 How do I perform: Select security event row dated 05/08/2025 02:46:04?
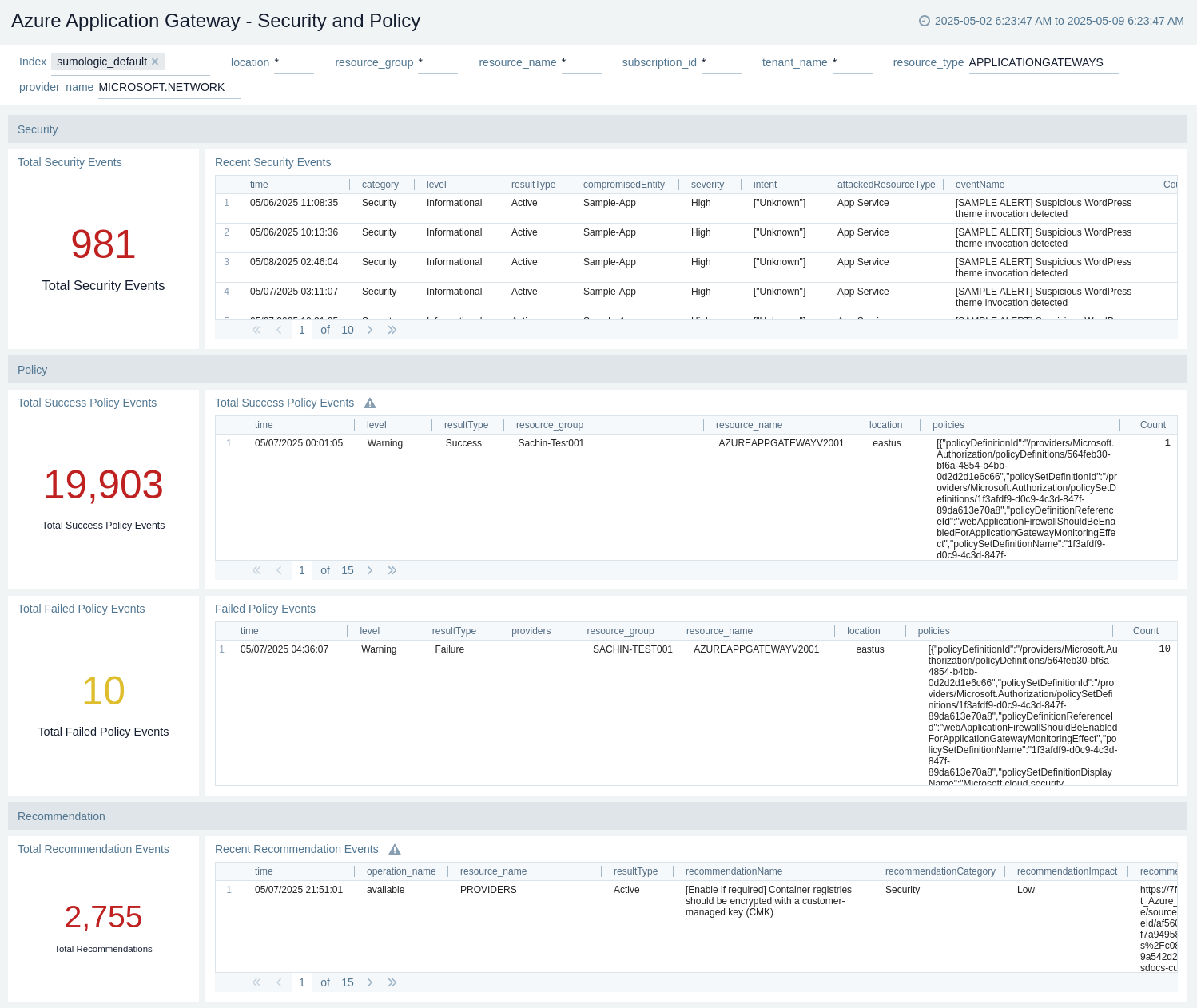click(x=696, y=268)
